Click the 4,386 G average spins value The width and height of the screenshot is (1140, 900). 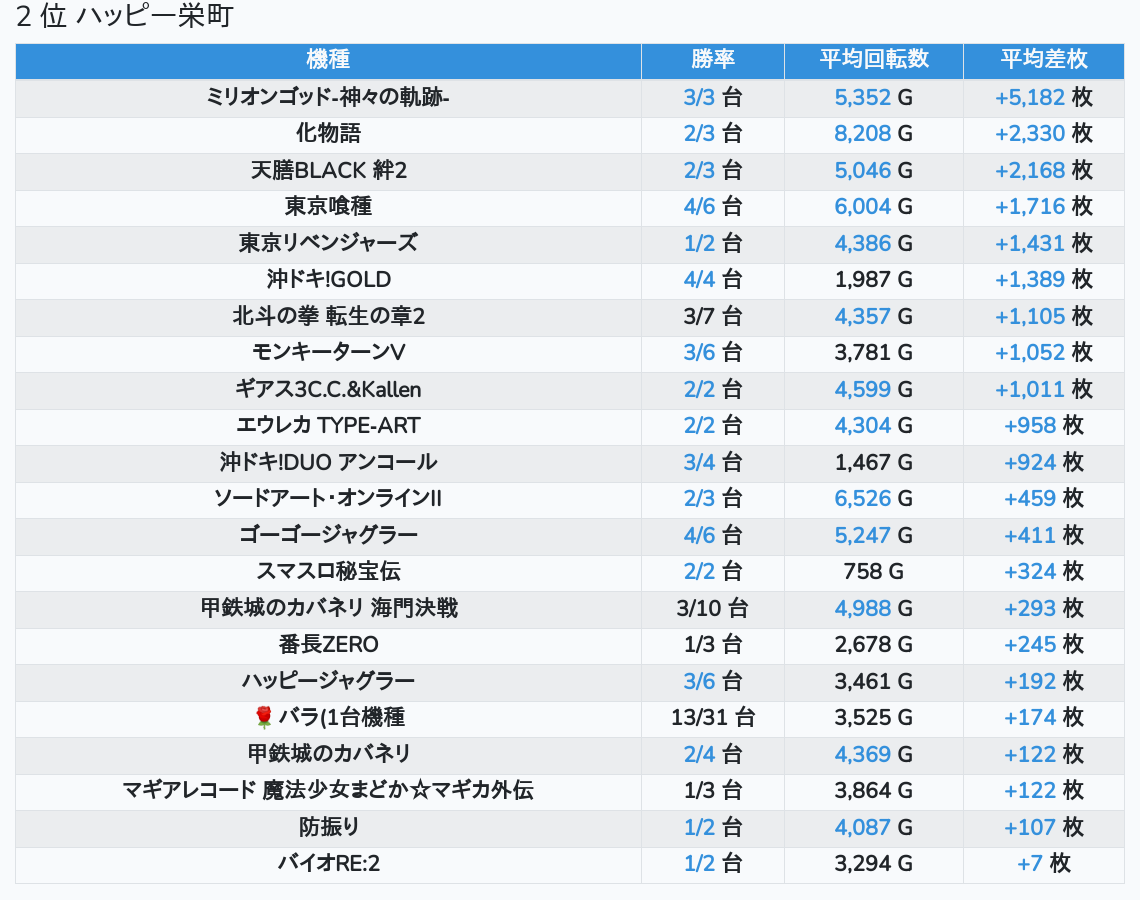pos(873,244)
